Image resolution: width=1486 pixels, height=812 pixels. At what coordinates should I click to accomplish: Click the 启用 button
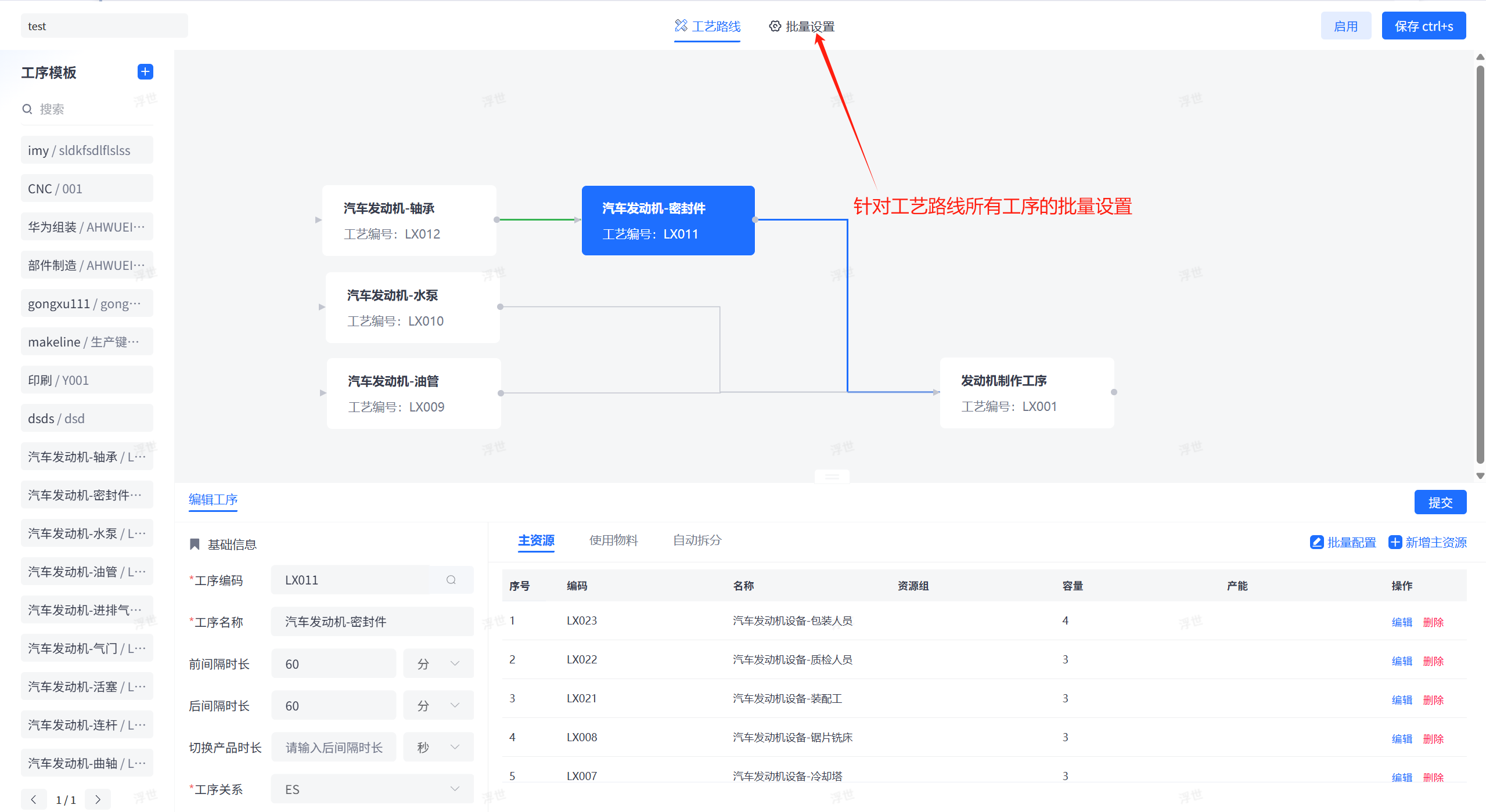(x=1345, y=26)
